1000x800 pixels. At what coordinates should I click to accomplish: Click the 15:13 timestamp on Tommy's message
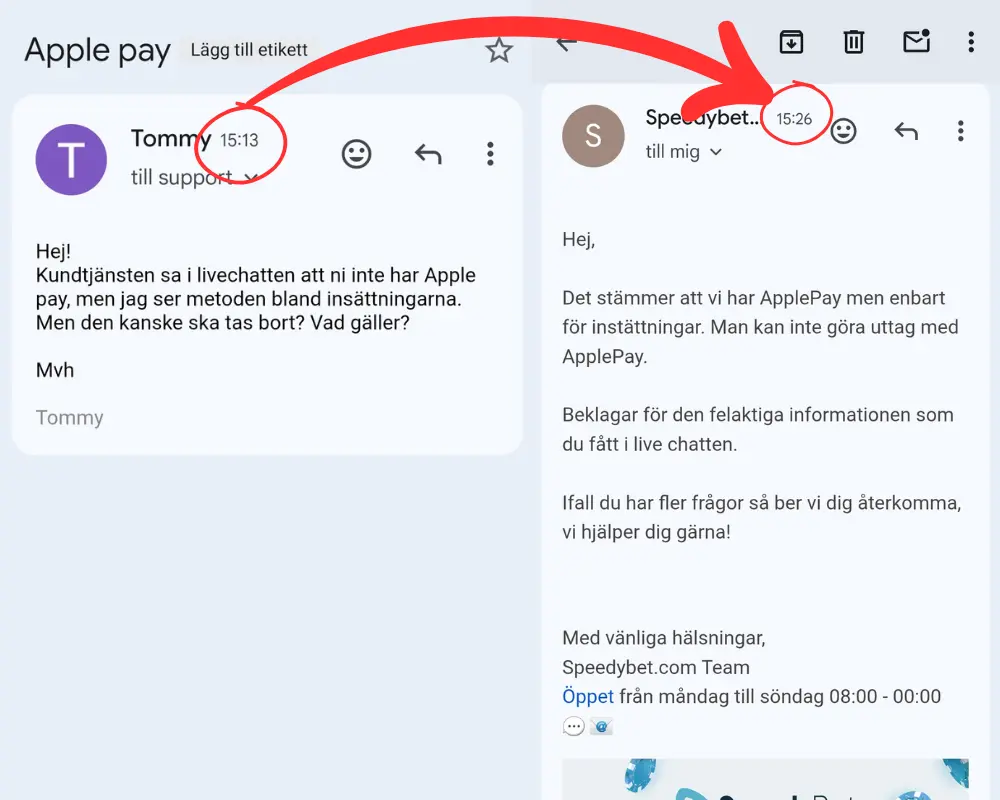[x=239, y=140]
